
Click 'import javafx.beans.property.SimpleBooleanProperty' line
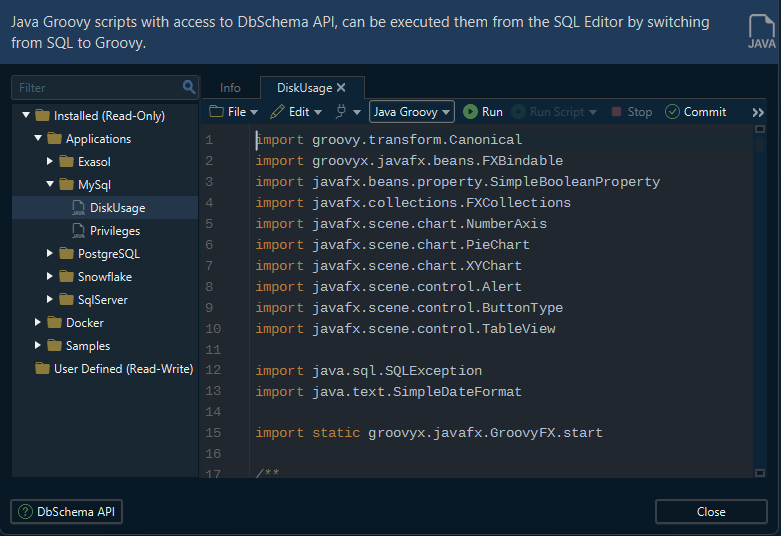[x=458, y=182]
